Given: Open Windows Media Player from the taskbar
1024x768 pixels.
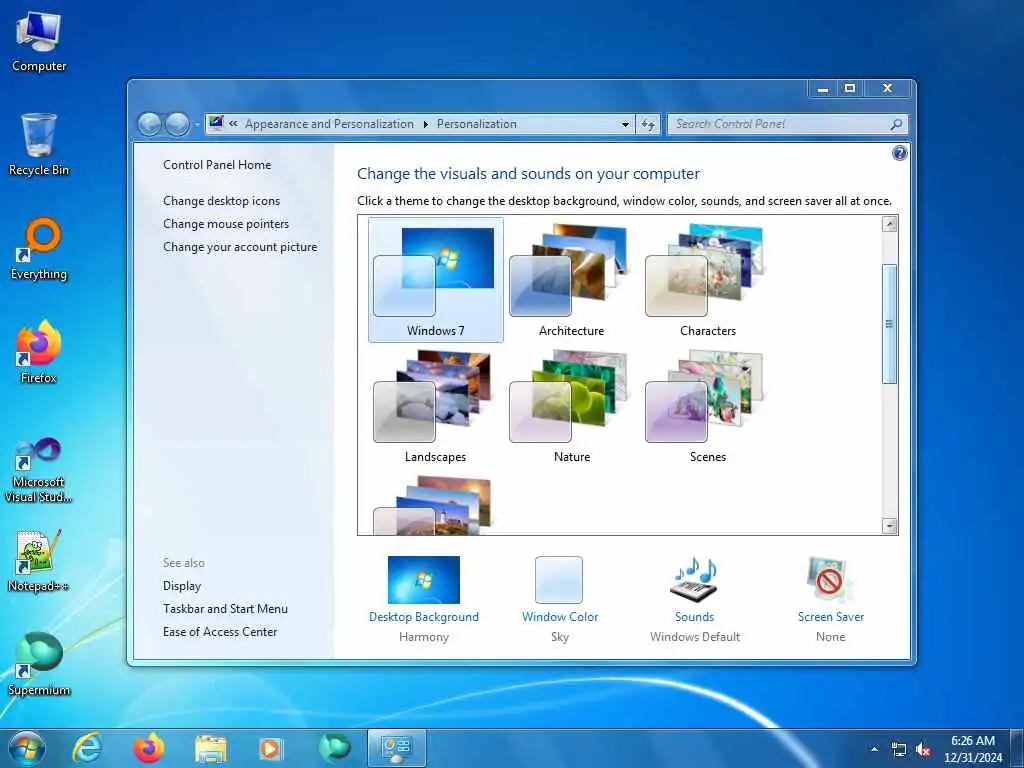Looking at the screenshot, I should pyautogui.click(x=270, y=748).
